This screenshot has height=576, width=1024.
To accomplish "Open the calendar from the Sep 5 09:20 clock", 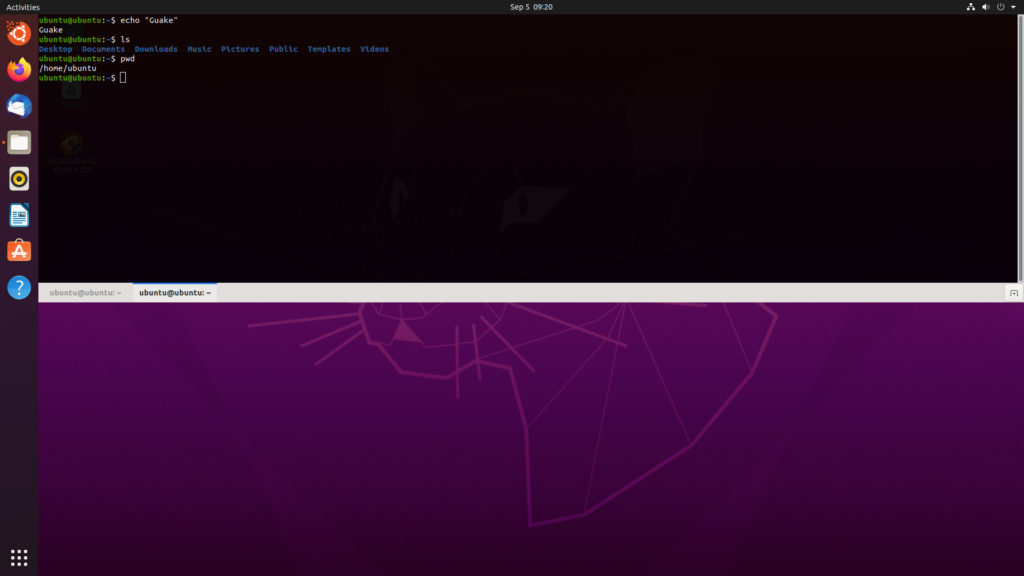I will [531, 7].
